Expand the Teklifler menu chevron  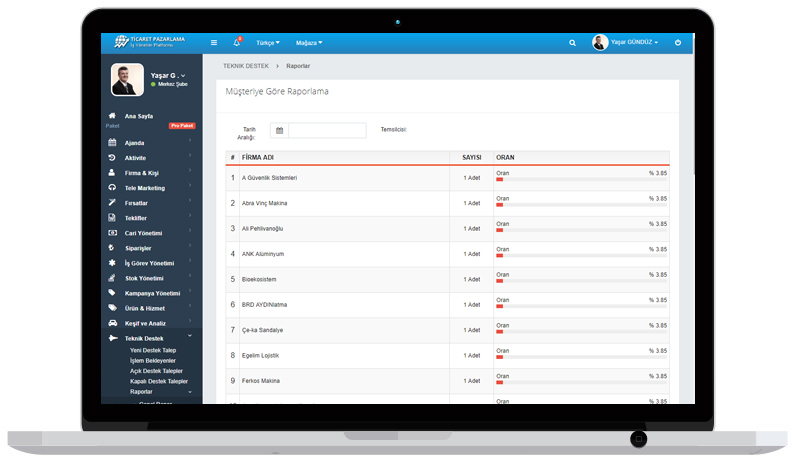pos(190,215)
